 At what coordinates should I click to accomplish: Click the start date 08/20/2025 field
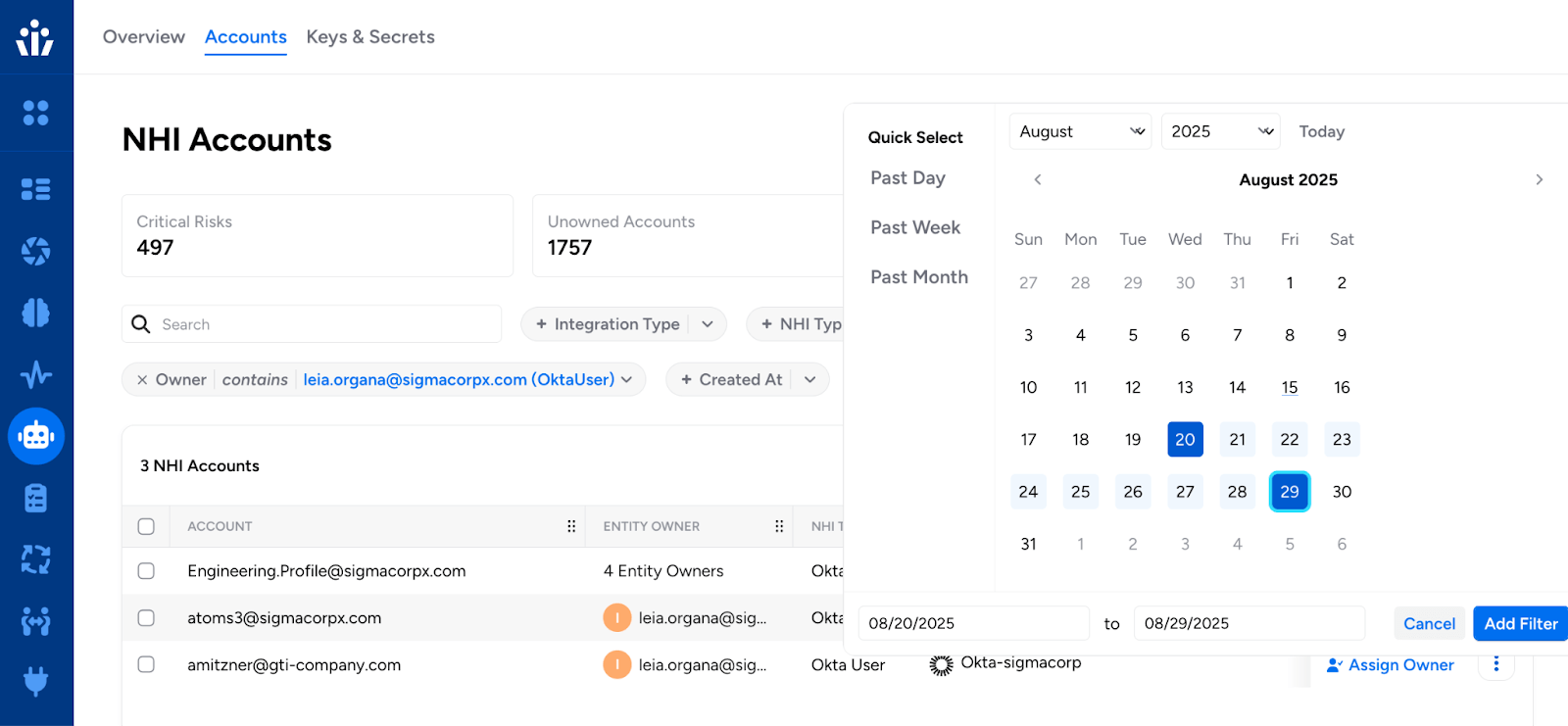coord(973,623)
